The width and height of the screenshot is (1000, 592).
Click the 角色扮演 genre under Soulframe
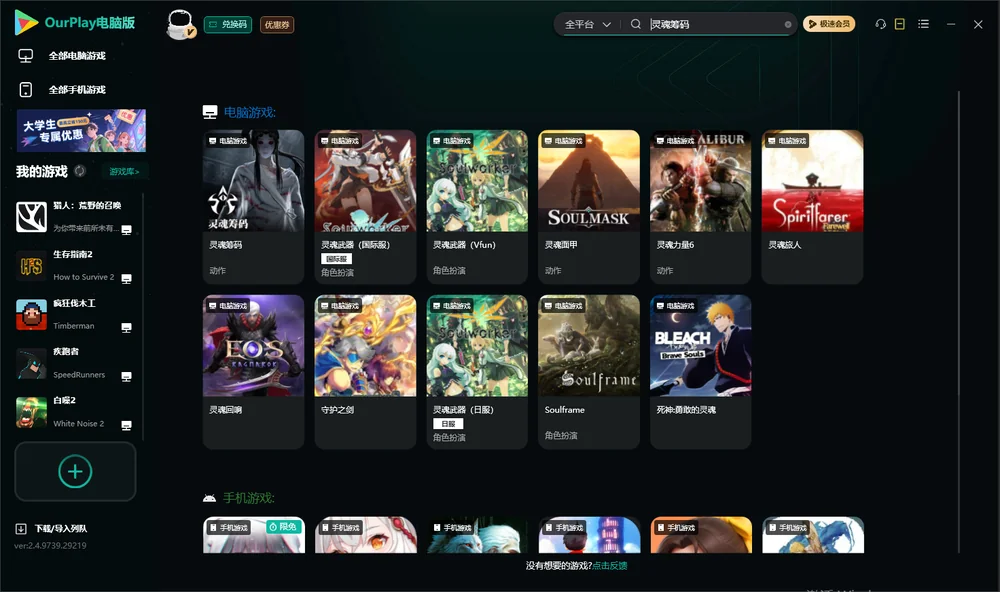[x=561, y=436]
